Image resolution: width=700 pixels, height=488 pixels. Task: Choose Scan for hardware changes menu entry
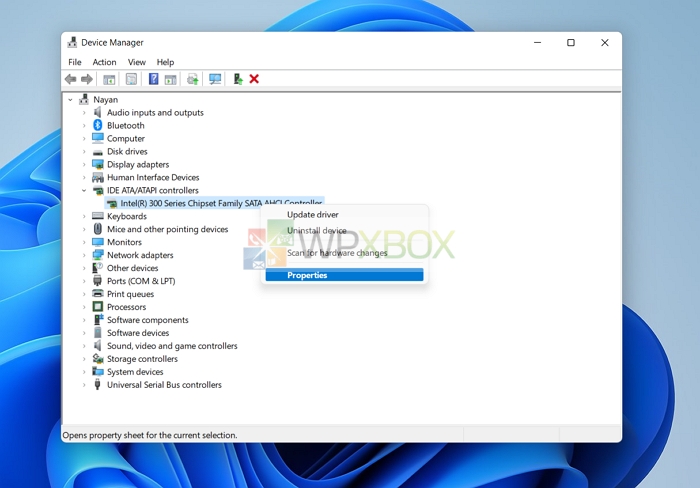click(344, 253)
